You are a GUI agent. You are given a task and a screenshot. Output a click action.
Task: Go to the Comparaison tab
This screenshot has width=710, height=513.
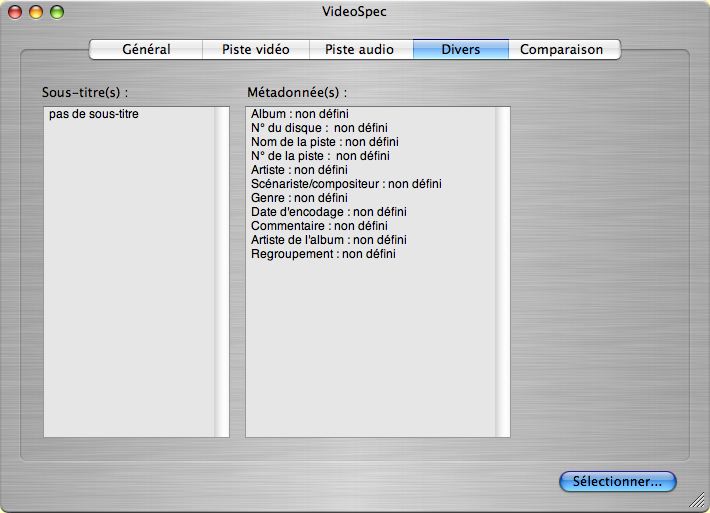[x=564, y=49]
